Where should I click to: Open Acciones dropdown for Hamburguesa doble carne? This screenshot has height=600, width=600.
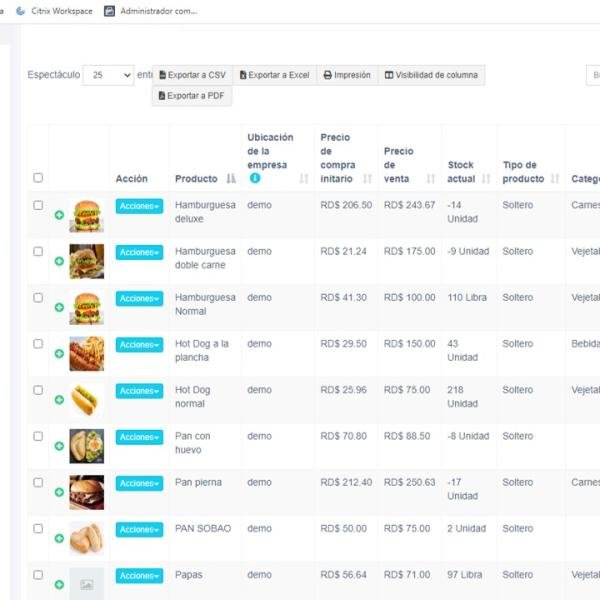click(x=139, y=253)
